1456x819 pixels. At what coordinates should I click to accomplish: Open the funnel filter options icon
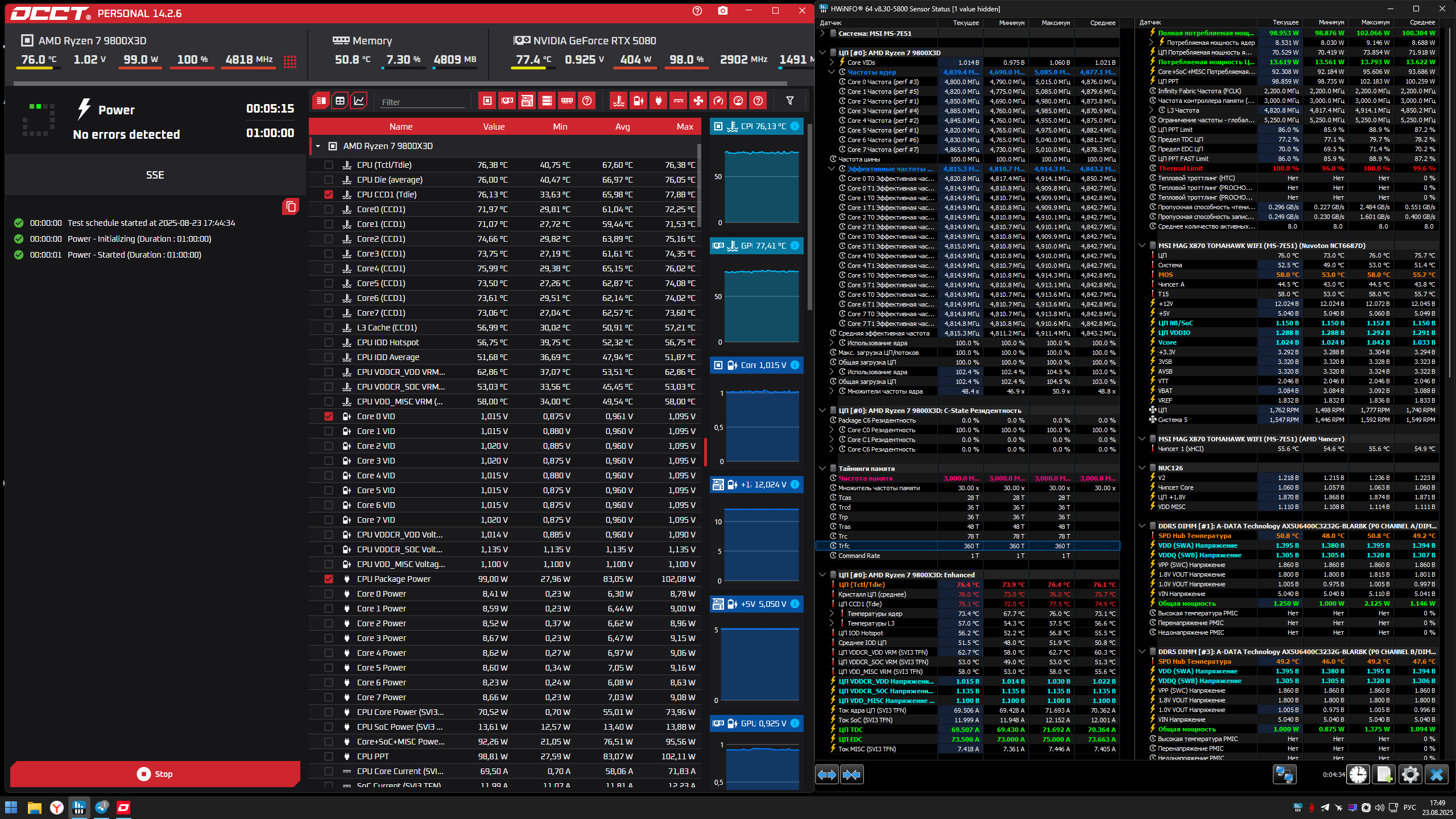[789, 101]
